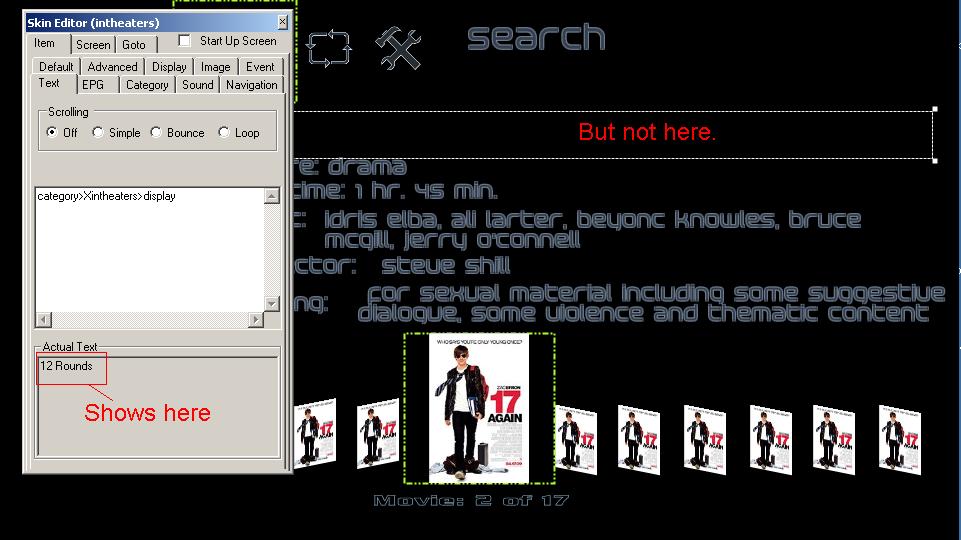Click the horizontal scroll left arrow
961x540 pixels.
pyautogui.click(x=43, y=319)
